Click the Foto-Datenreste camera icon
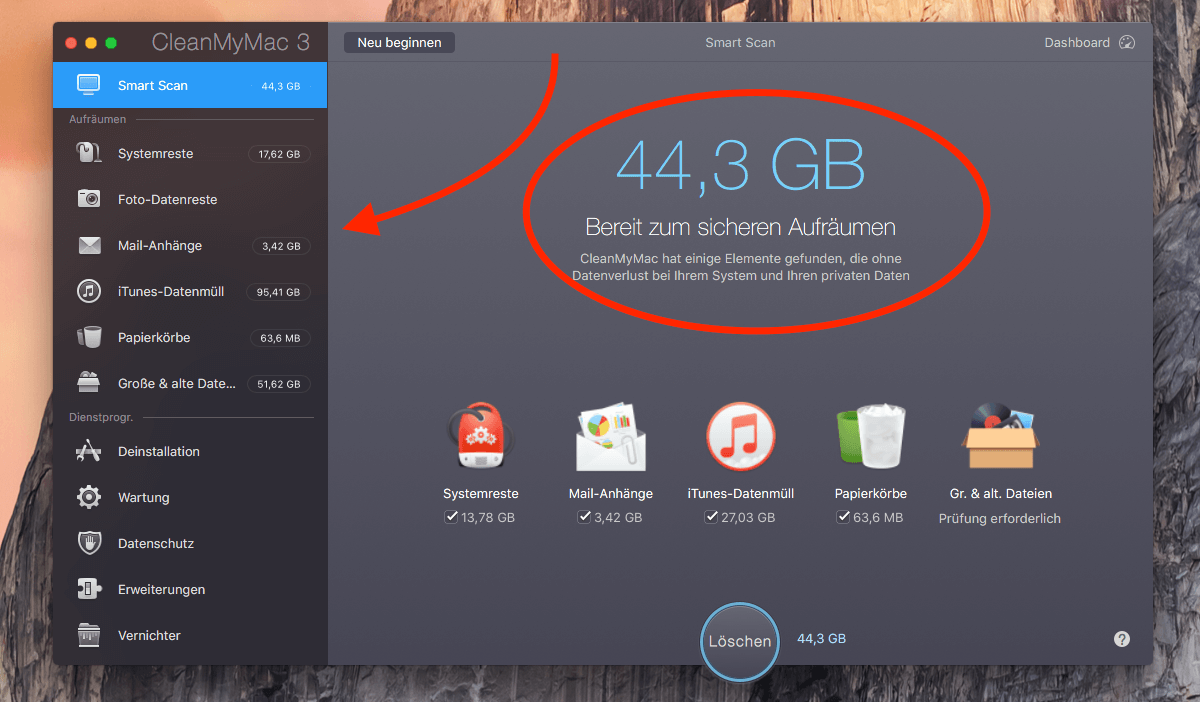 pyautogui.click(x=90, y=199)
